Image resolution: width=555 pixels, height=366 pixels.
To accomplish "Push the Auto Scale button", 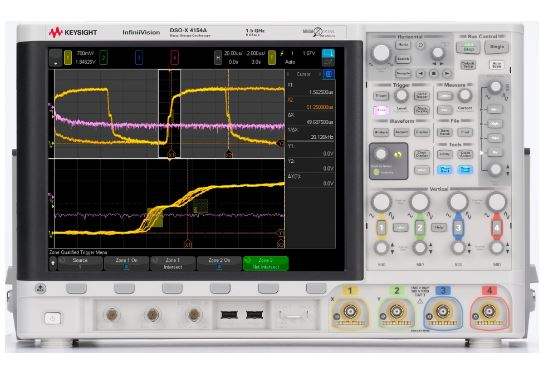I will (x=497, y=65).
